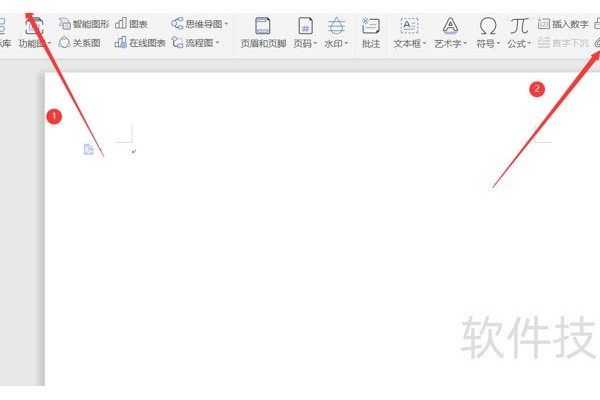The width and height of the screenshot is (600, 400).
Task: Expand the 思维导图 dropdown arrow
Action: click(226, 24)
